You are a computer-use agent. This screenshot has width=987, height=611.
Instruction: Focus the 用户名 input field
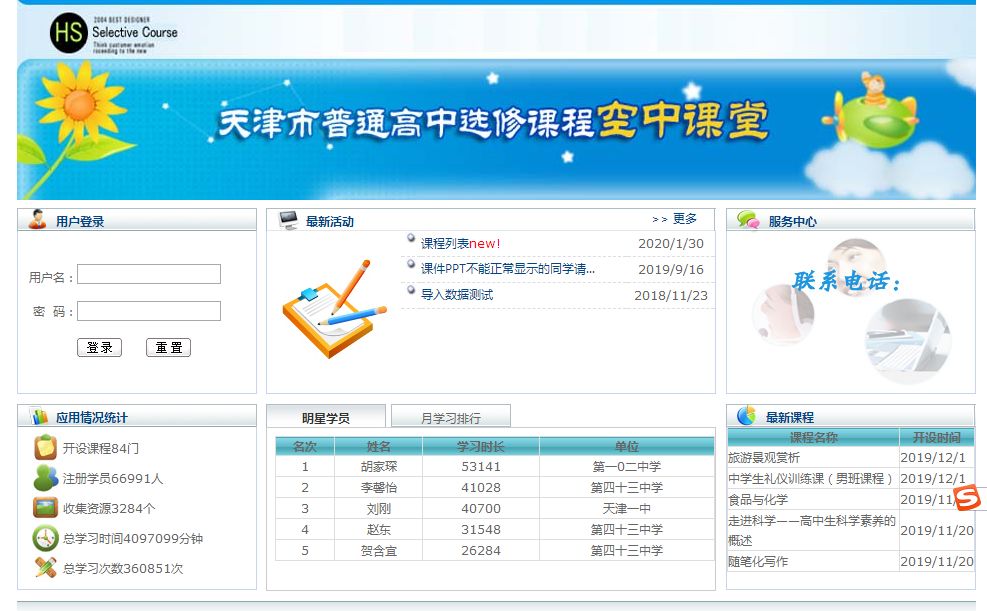[x=149, y=274]
